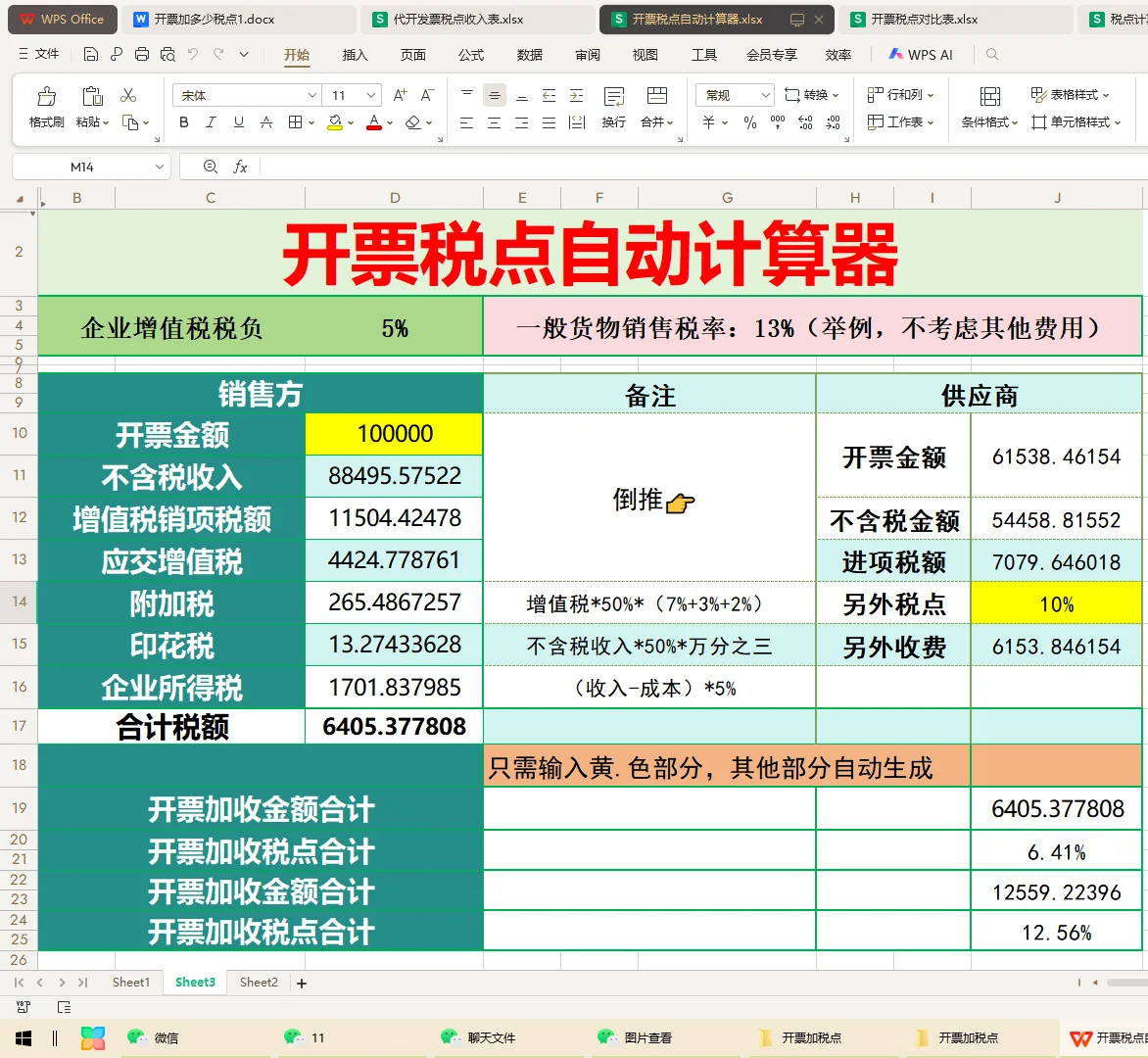
Task: Toggle Italic formatting
Action: pyautogui.click(x=211, y=122)
